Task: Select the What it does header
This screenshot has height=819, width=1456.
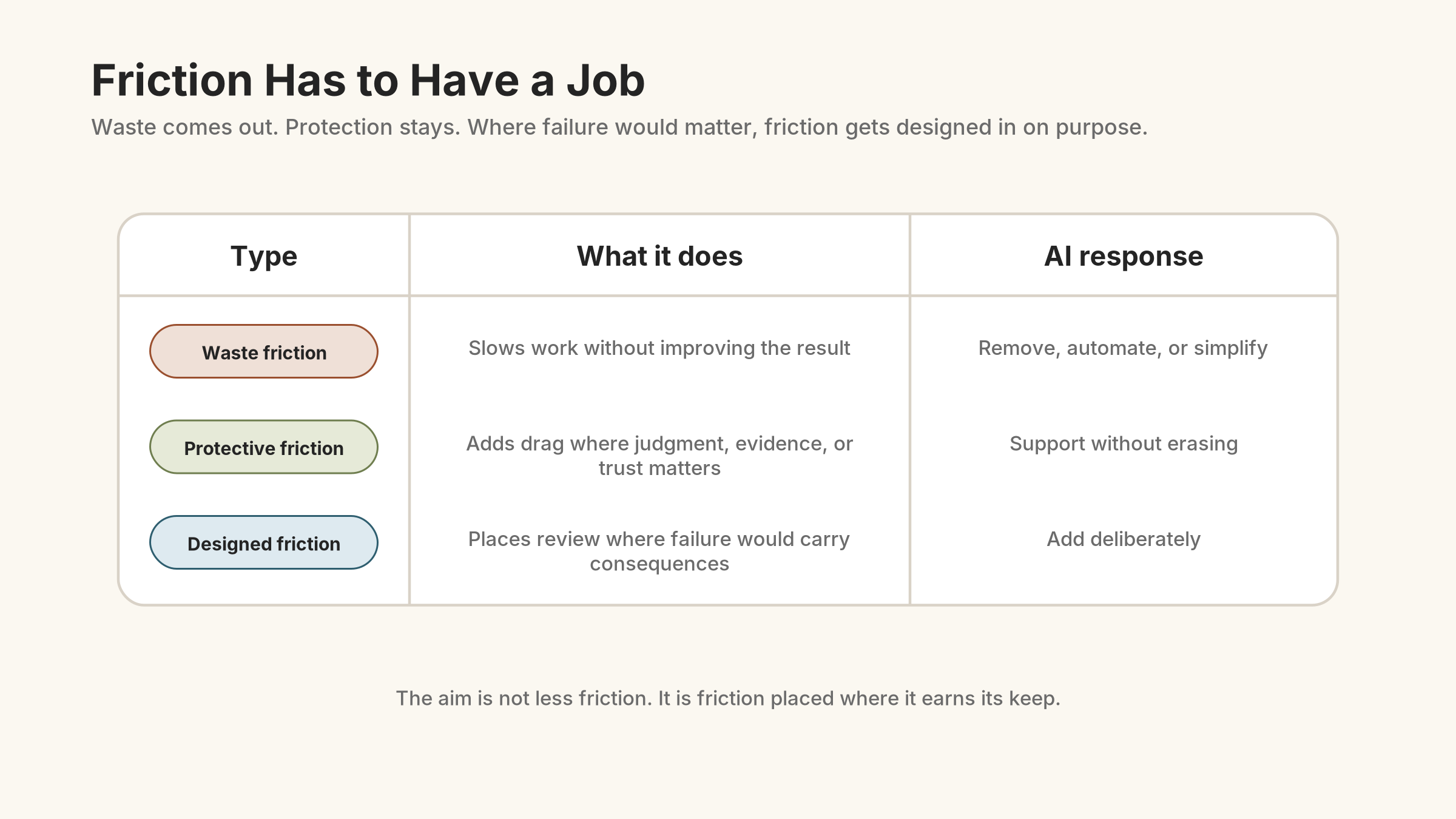Action: click(659, 256)
